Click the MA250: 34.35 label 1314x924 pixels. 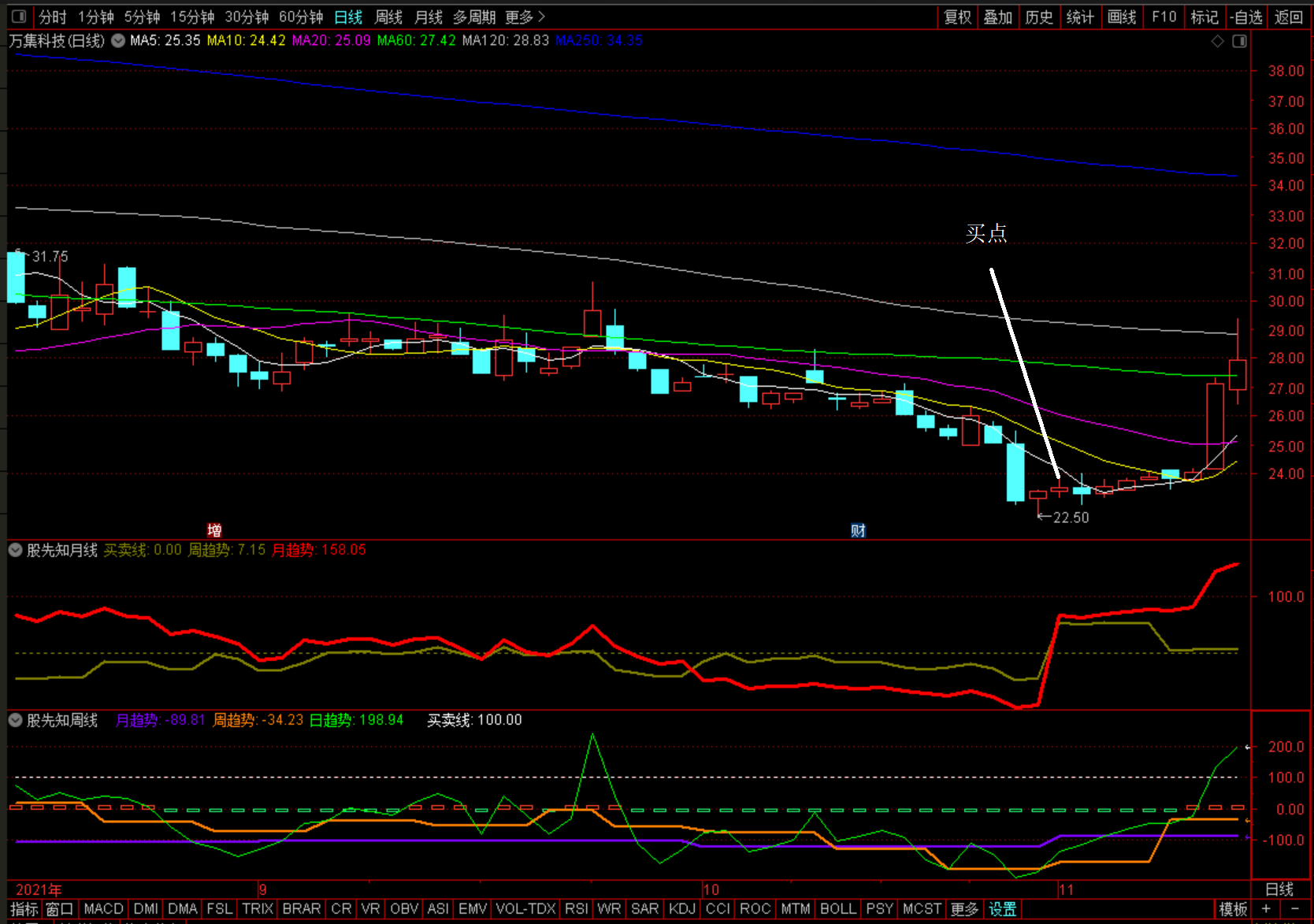[599, 40]
